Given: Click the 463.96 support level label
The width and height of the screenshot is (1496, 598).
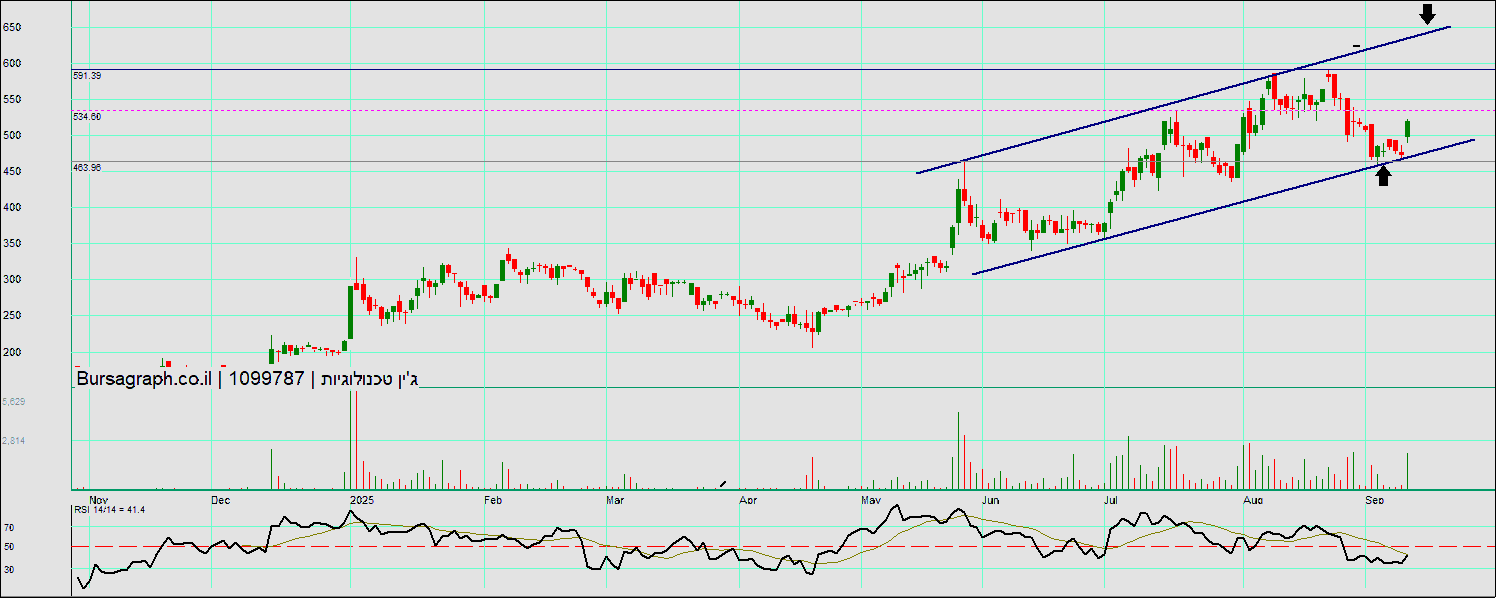Looking at the screenshot, I should tap(87, 168).
